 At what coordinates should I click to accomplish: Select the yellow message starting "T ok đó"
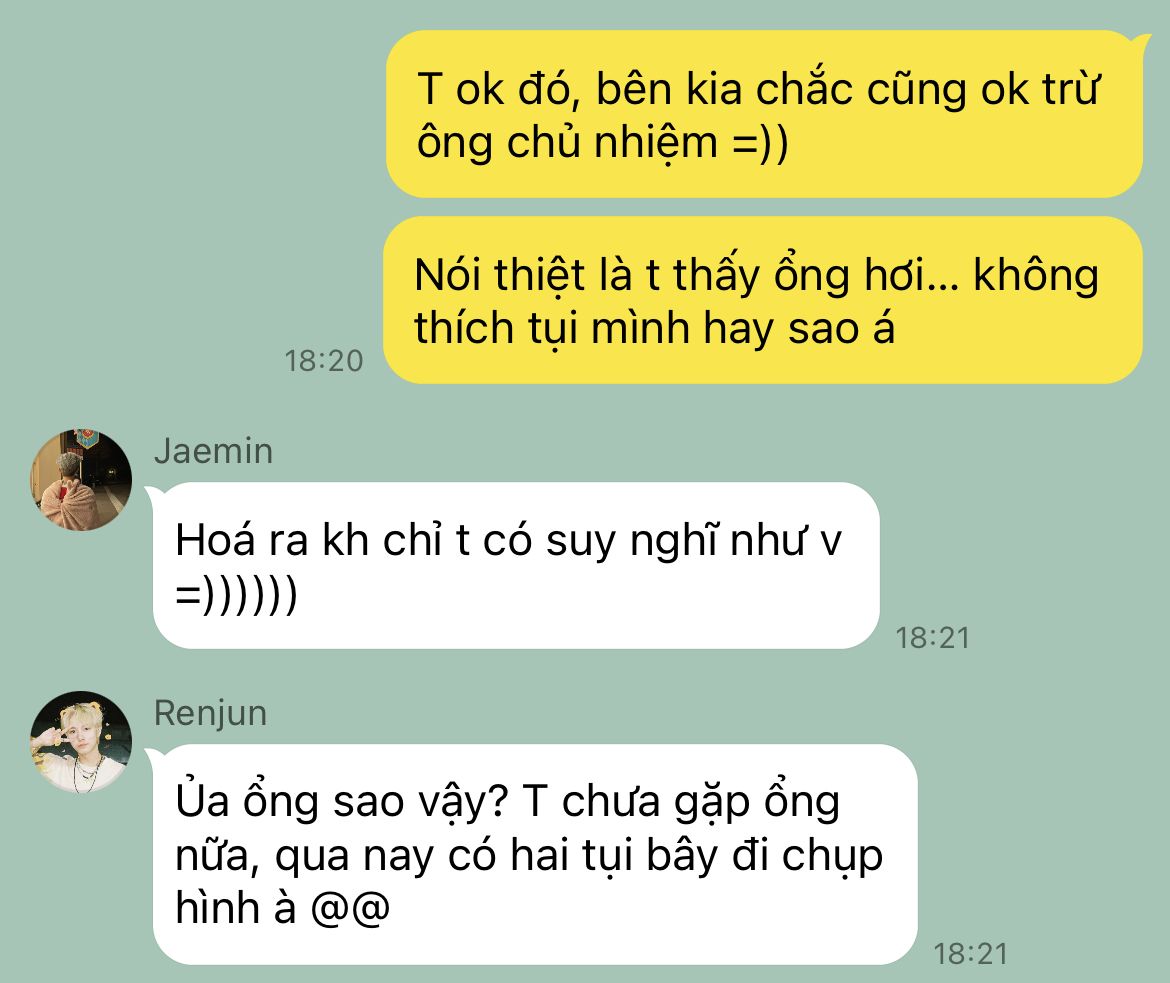[764, 114]
